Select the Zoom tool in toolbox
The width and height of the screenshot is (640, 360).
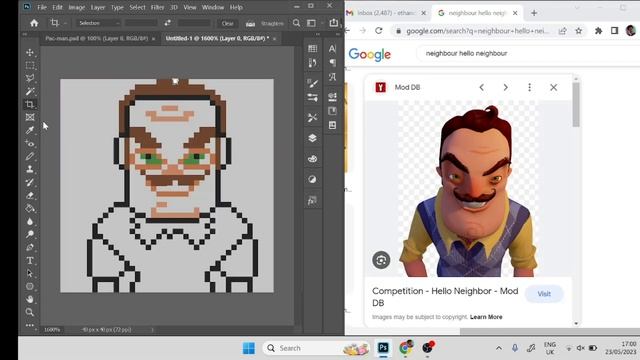point(30,312)
